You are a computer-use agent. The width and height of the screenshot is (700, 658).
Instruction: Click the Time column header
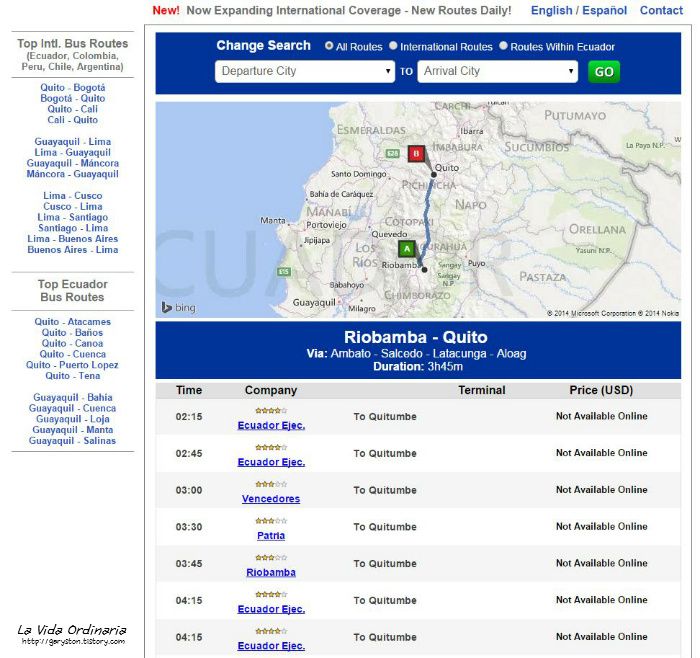pyautogui.click(x=189, y=390)
